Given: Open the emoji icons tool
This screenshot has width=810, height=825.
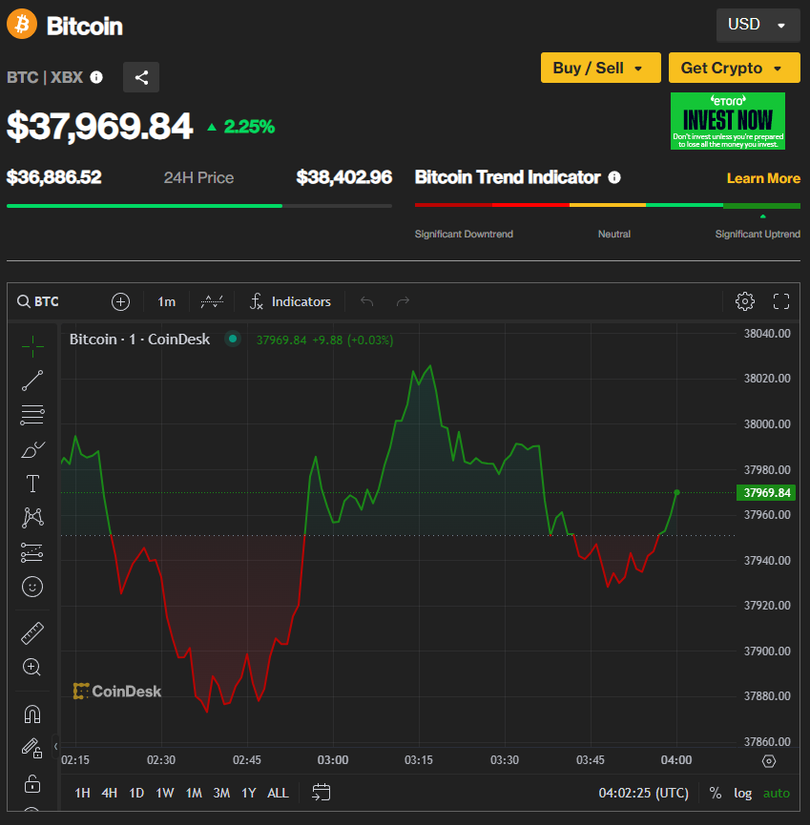Looking at the screenshot, I should 32,587.
